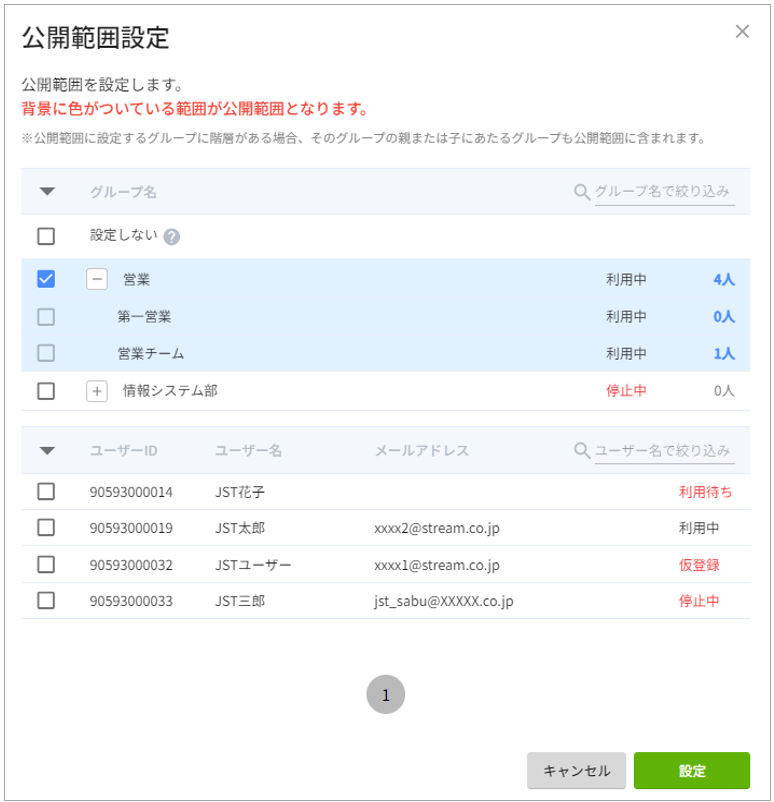Screen dimensions: 774x802
Task: Click the 1人 count for 営業チーム
Action: (724, 353)
